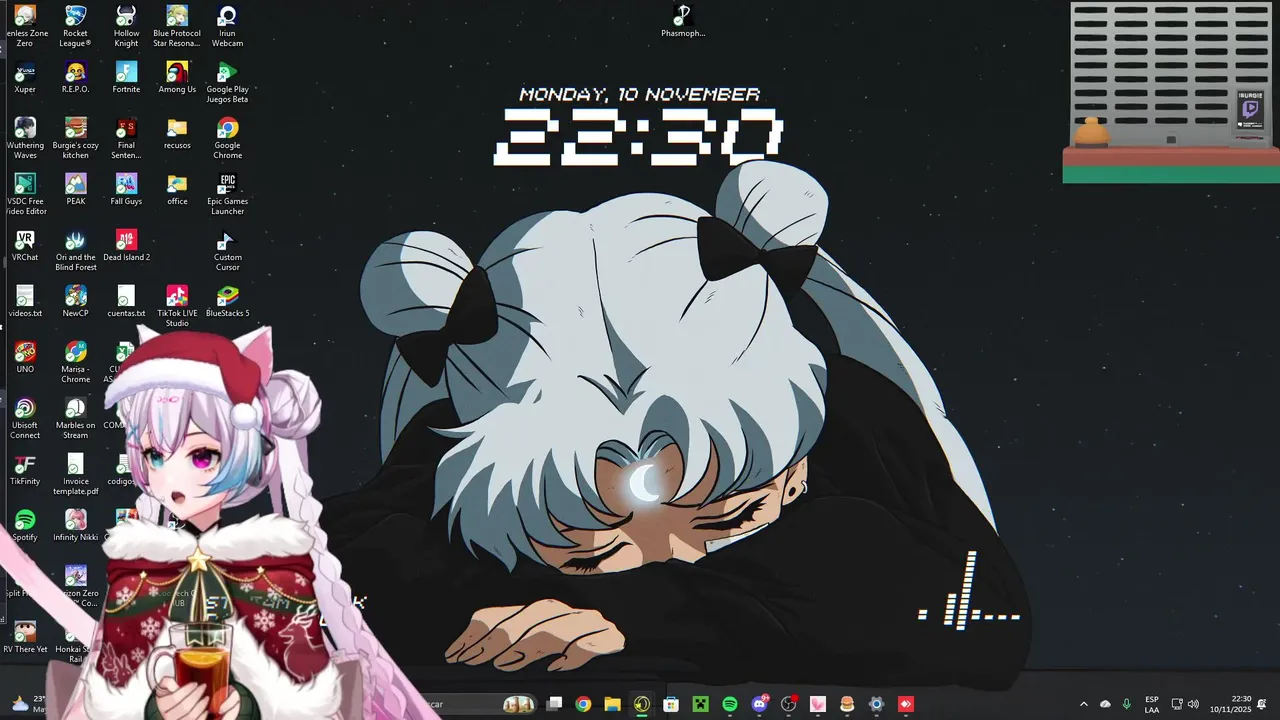Select the Phasmophobia desktop shortcut
This screenshot has width=1280, height=720.
(x=683, y=21)
